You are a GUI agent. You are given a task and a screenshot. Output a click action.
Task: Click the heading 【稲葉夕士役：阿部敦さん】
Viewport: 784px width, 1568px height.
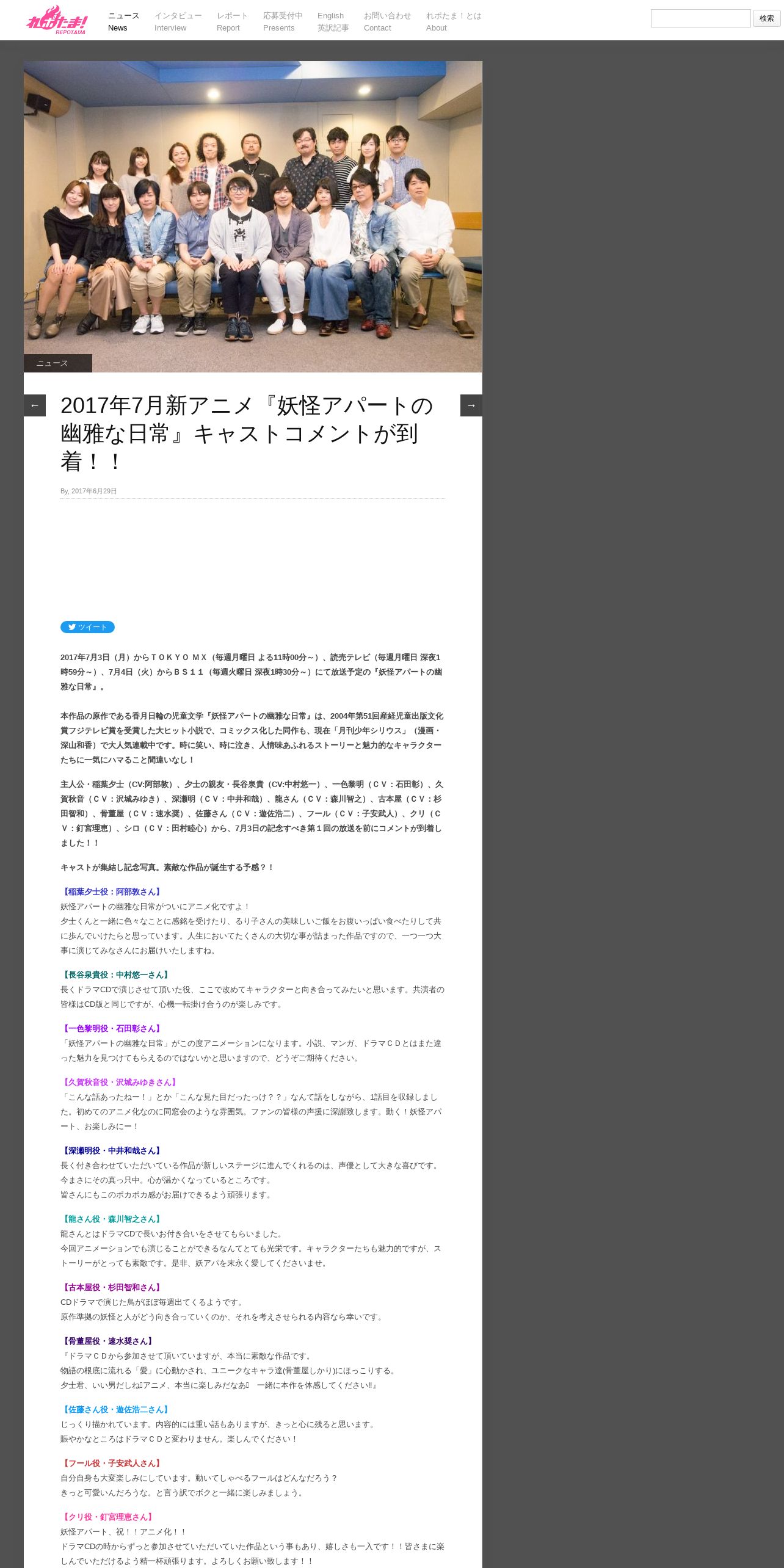pos(112,892)
